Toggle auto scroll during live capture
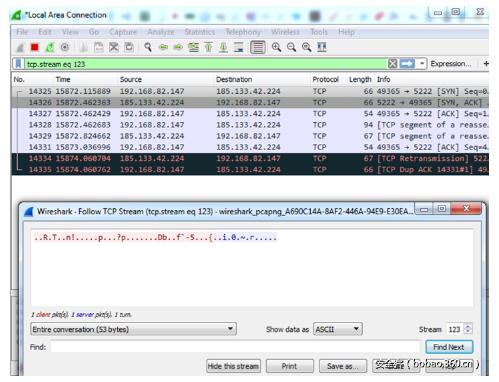499x382 pixels. (x=239, y=47)
